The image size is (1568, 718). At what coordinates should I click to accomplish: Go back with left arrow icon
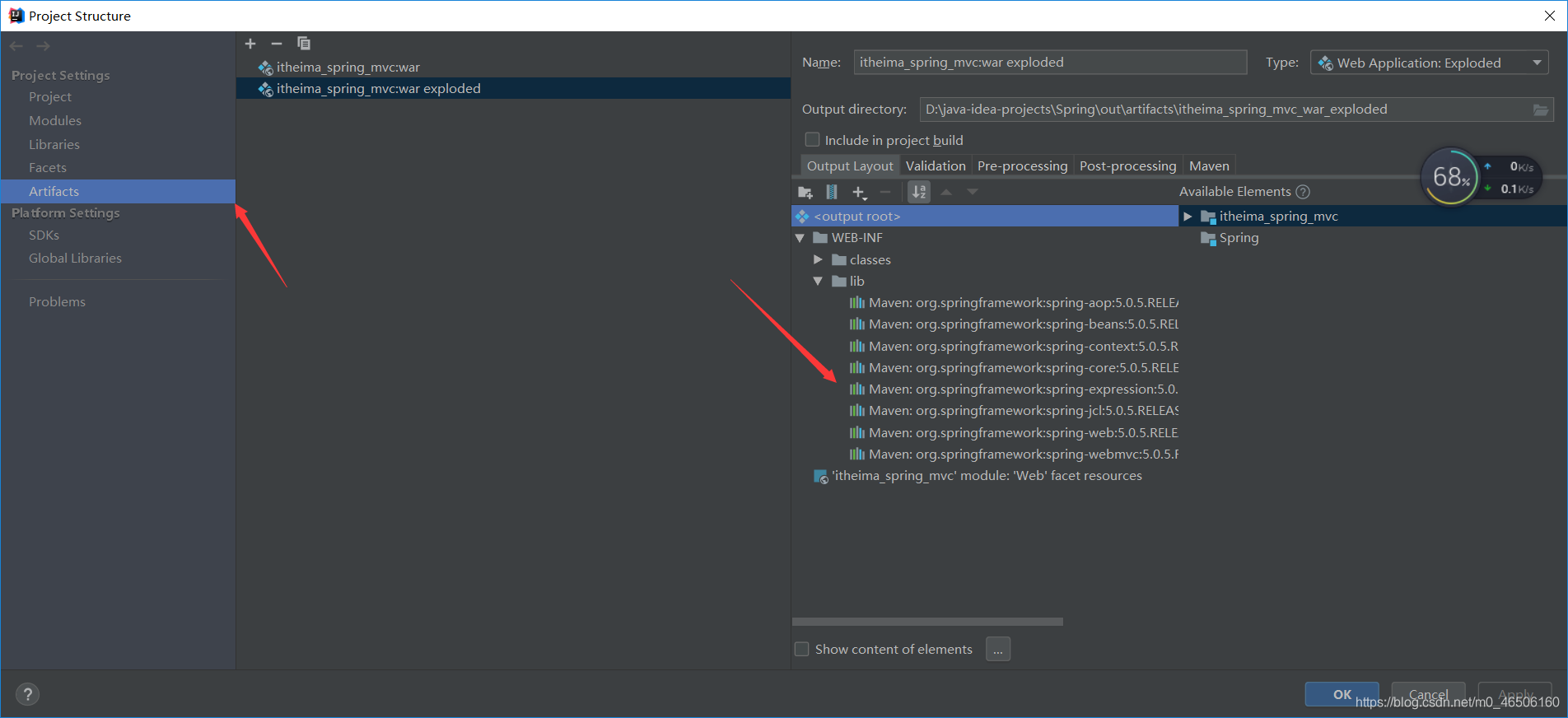click(16, 46)
